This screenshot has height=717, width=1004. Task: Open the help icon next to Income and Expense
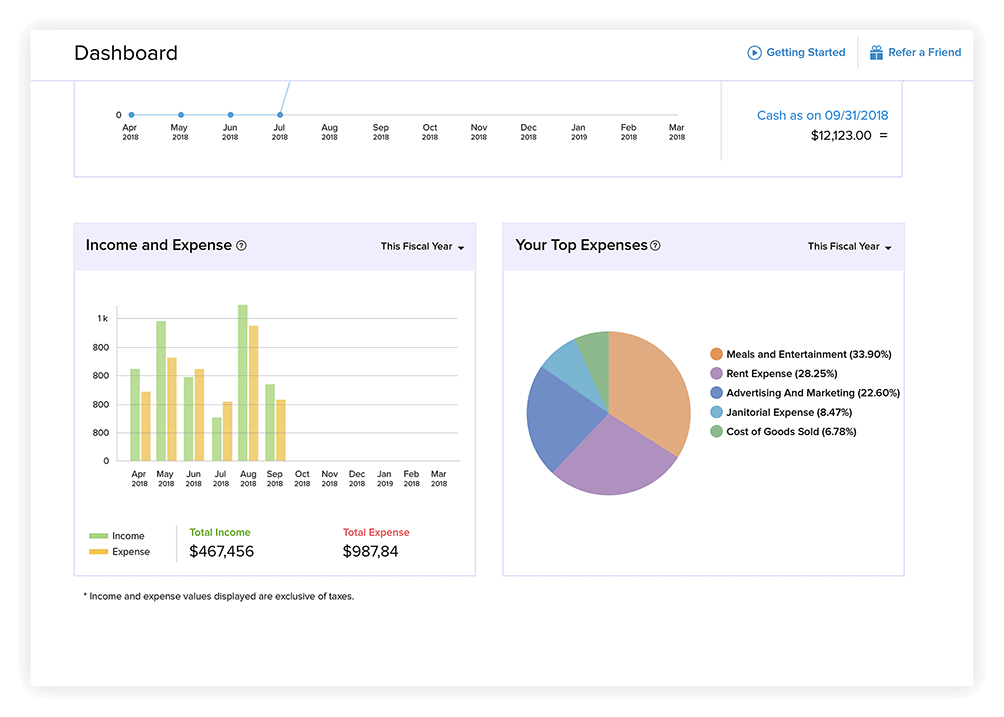(x=241, y=245)
